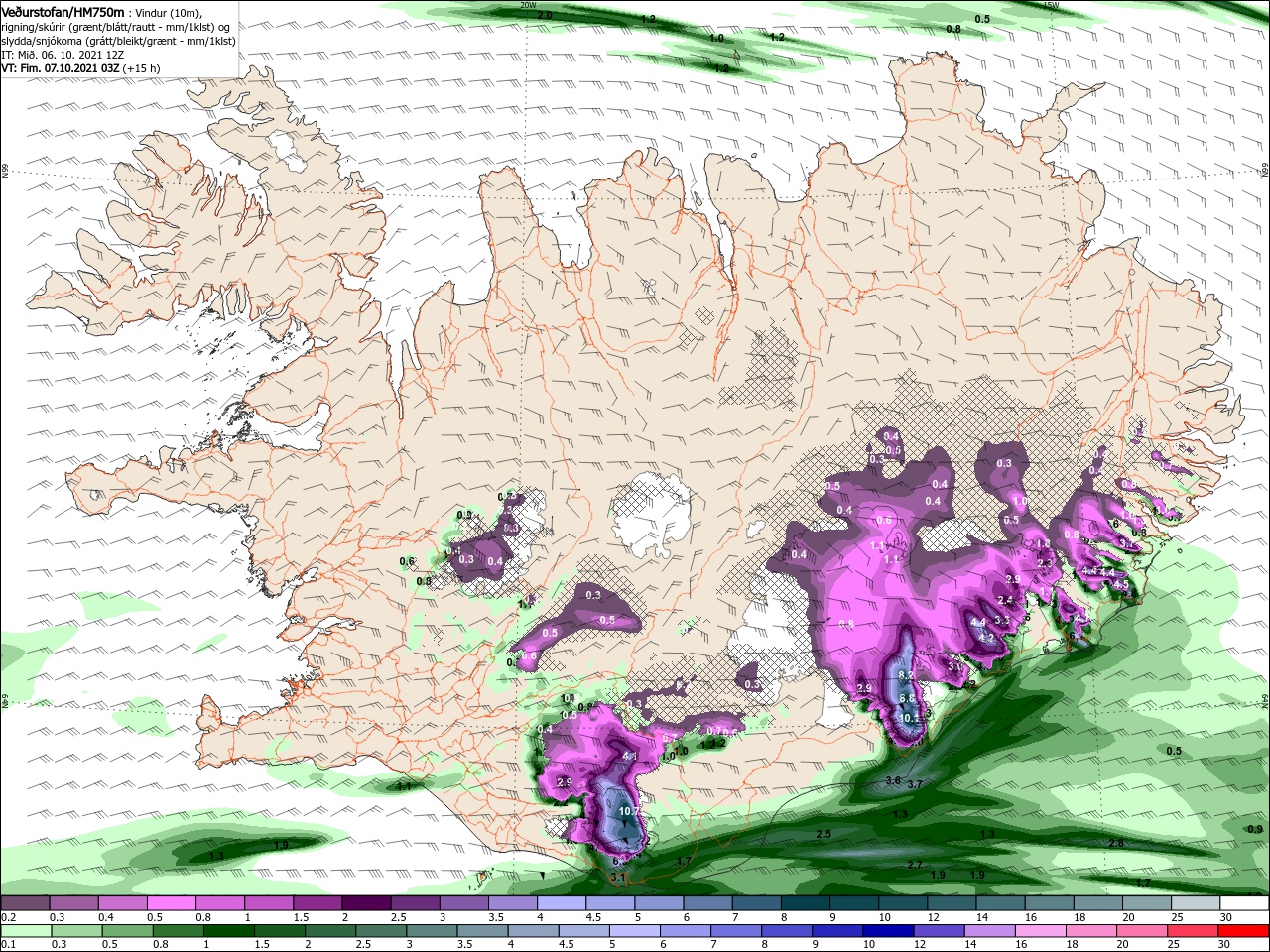The width and height of the screenshot is (1270, 952).
Task: Click the 3.7 rain value off the southeast coast
Action: (915, 784)
